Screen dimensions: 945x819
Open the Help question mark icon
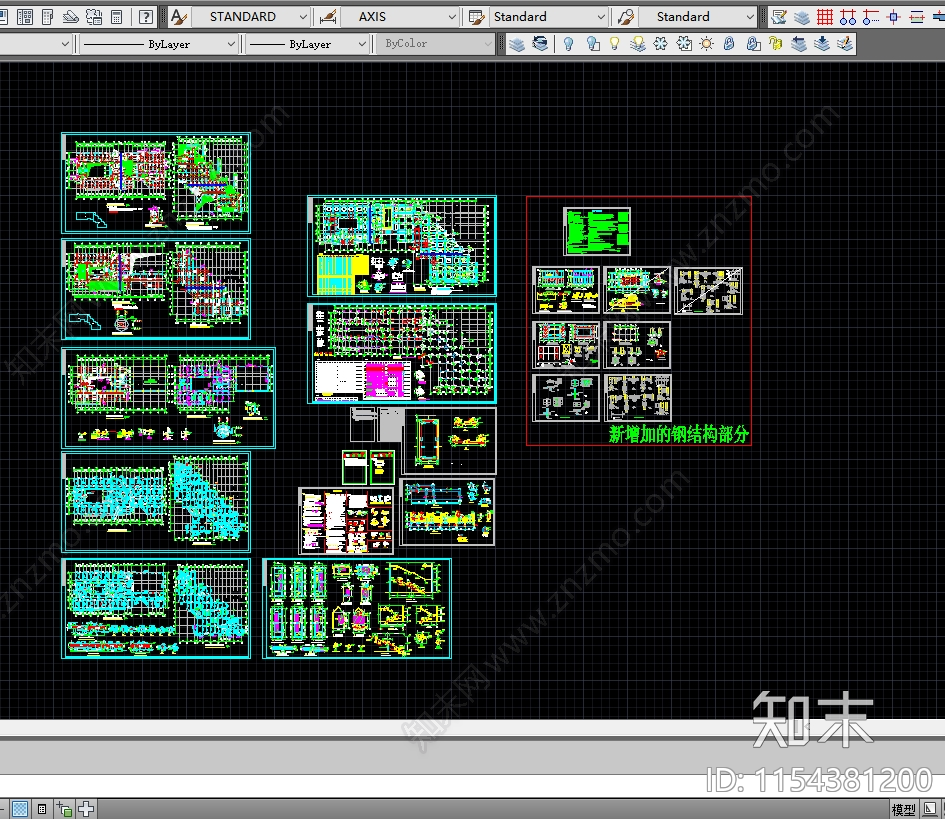tap(145, 17)
